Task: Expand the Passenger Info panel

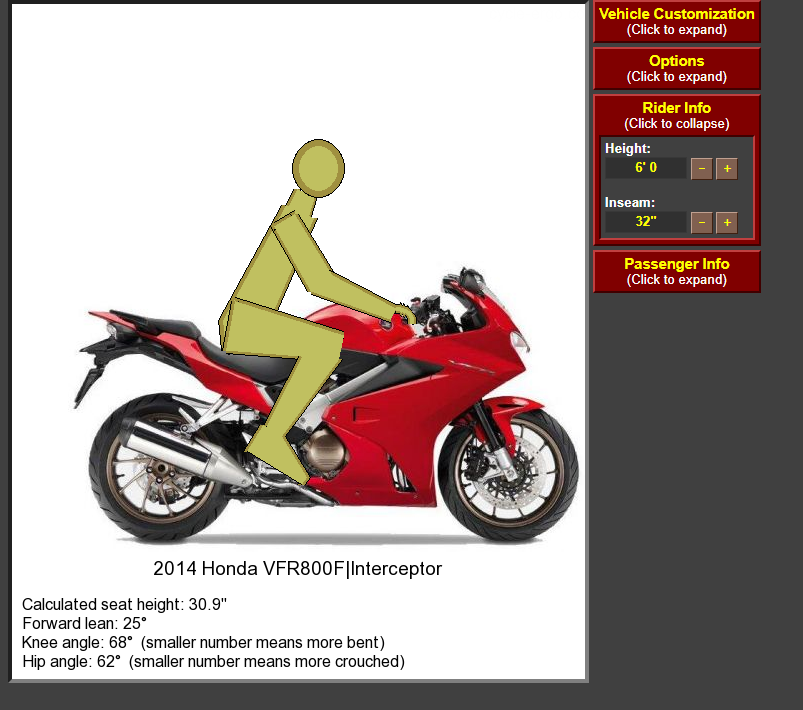Action: click(677, 272)
